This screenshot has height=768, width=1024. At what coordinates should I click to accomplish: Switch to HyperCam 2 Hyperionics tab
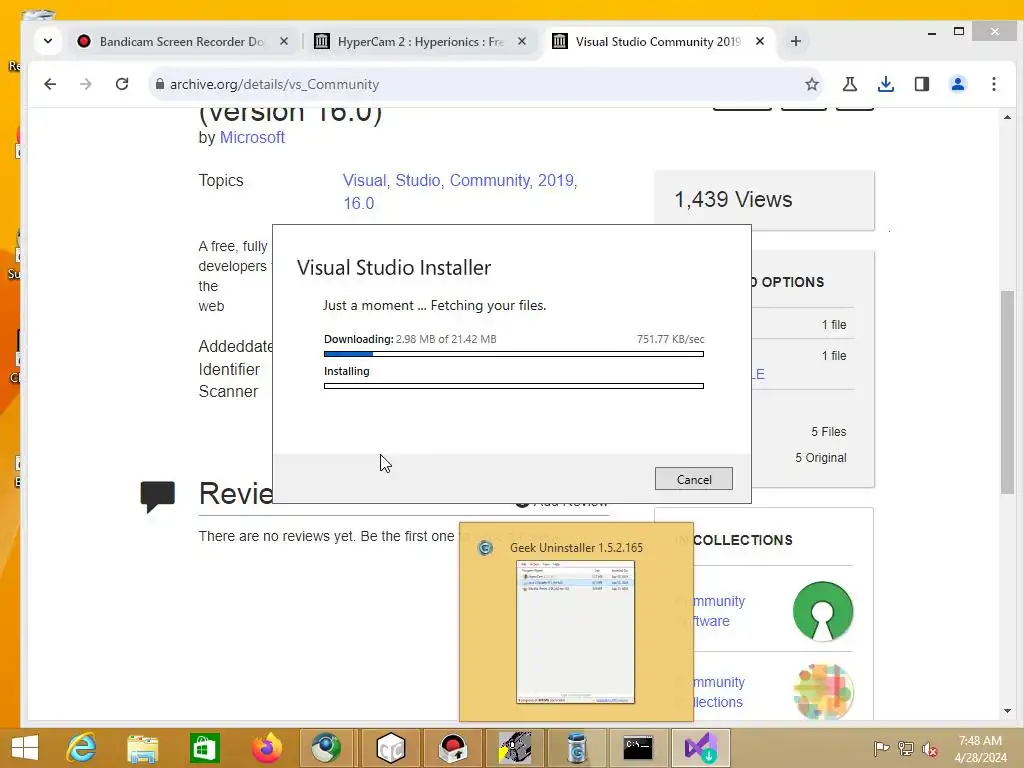click(421, 41)
